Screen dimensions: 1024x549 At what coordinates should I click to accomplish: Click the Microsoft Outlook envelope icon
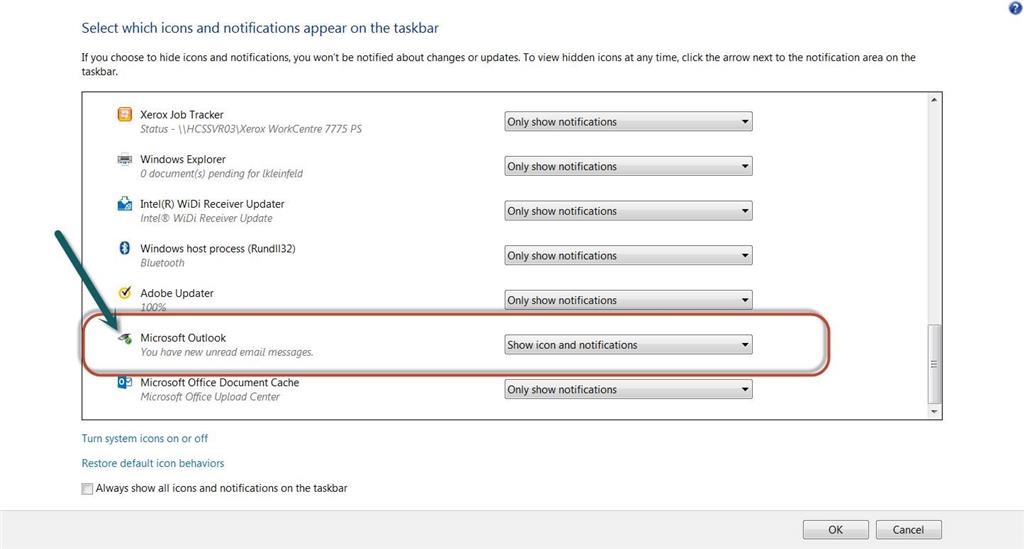[x=124, y=337]
